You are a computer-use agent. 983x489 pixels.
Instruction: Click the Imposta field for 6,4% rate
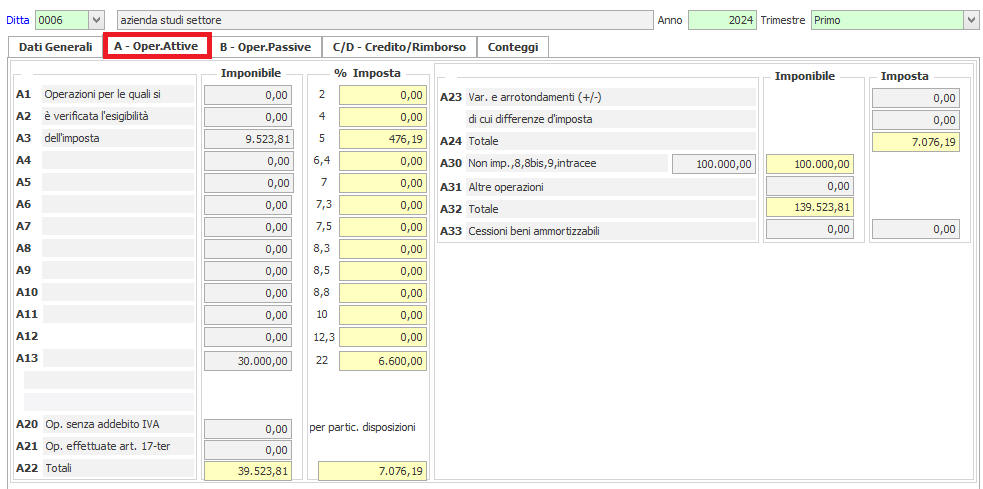[x=383, y=161]
